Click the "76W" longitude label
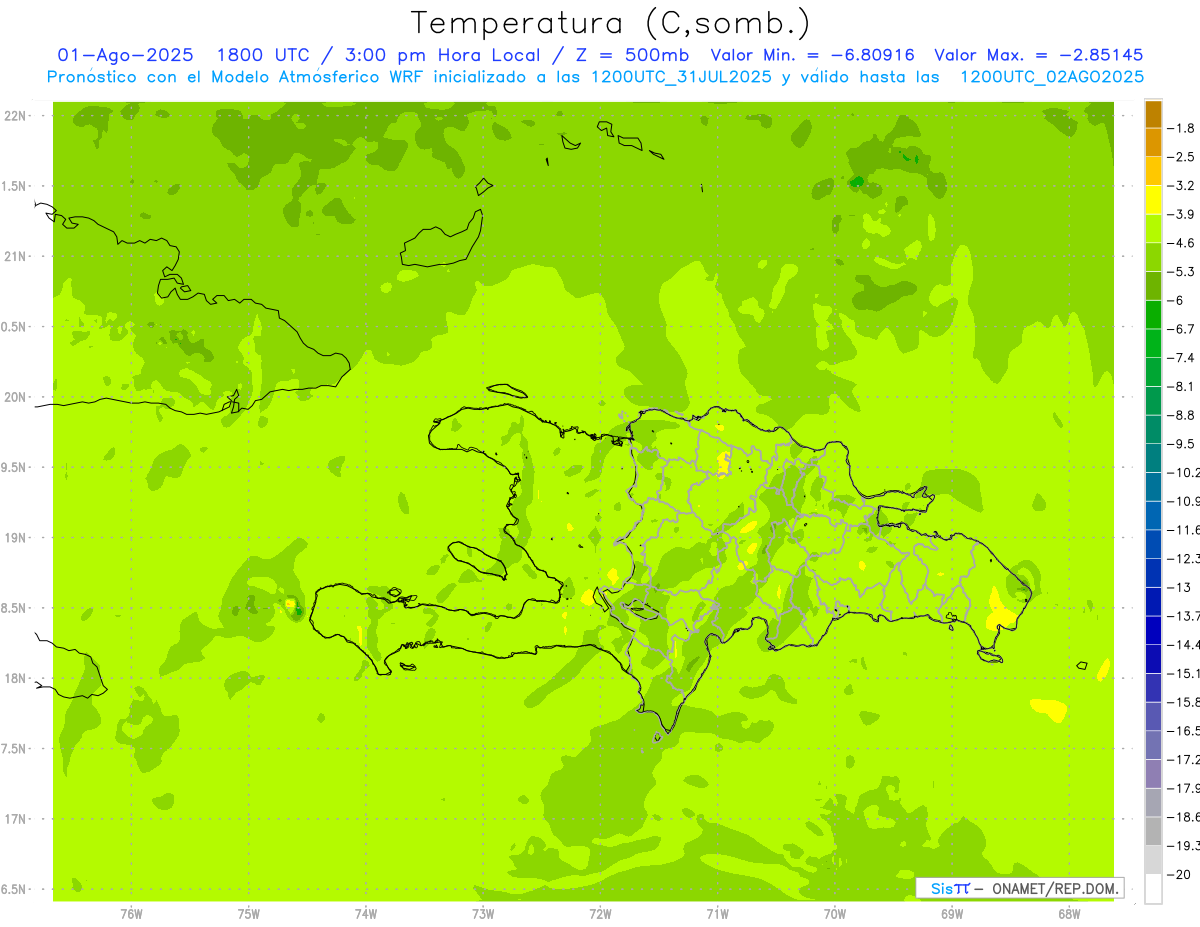The image size is (1200, 927). click(x=131, y=914)
